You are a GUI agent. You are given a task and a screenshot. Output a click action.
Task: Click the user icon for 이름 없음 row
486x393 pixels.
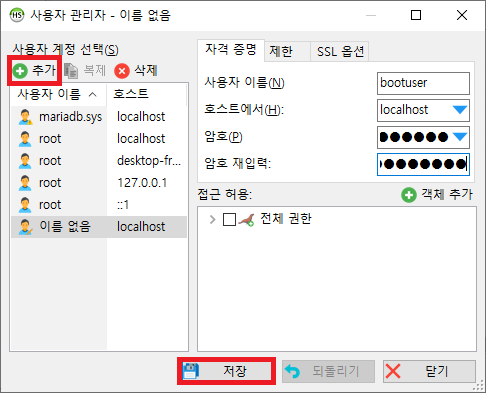pos(25,227)
